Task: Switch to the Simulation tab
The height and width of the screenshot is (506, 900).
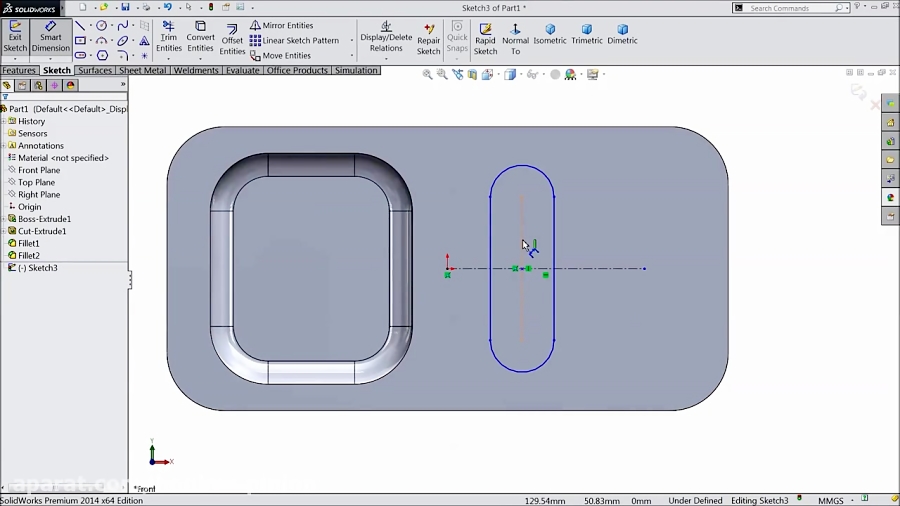Action: point(356,71)
